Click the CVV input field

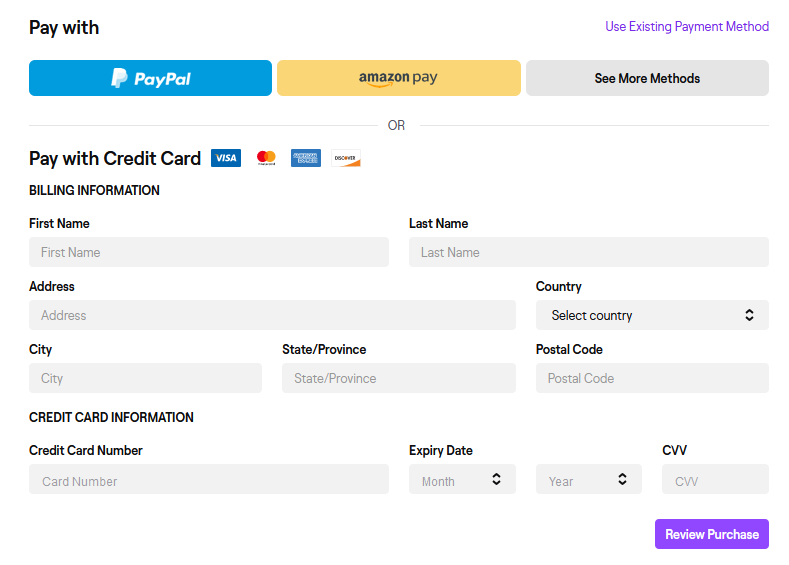(x=715, y=479)
